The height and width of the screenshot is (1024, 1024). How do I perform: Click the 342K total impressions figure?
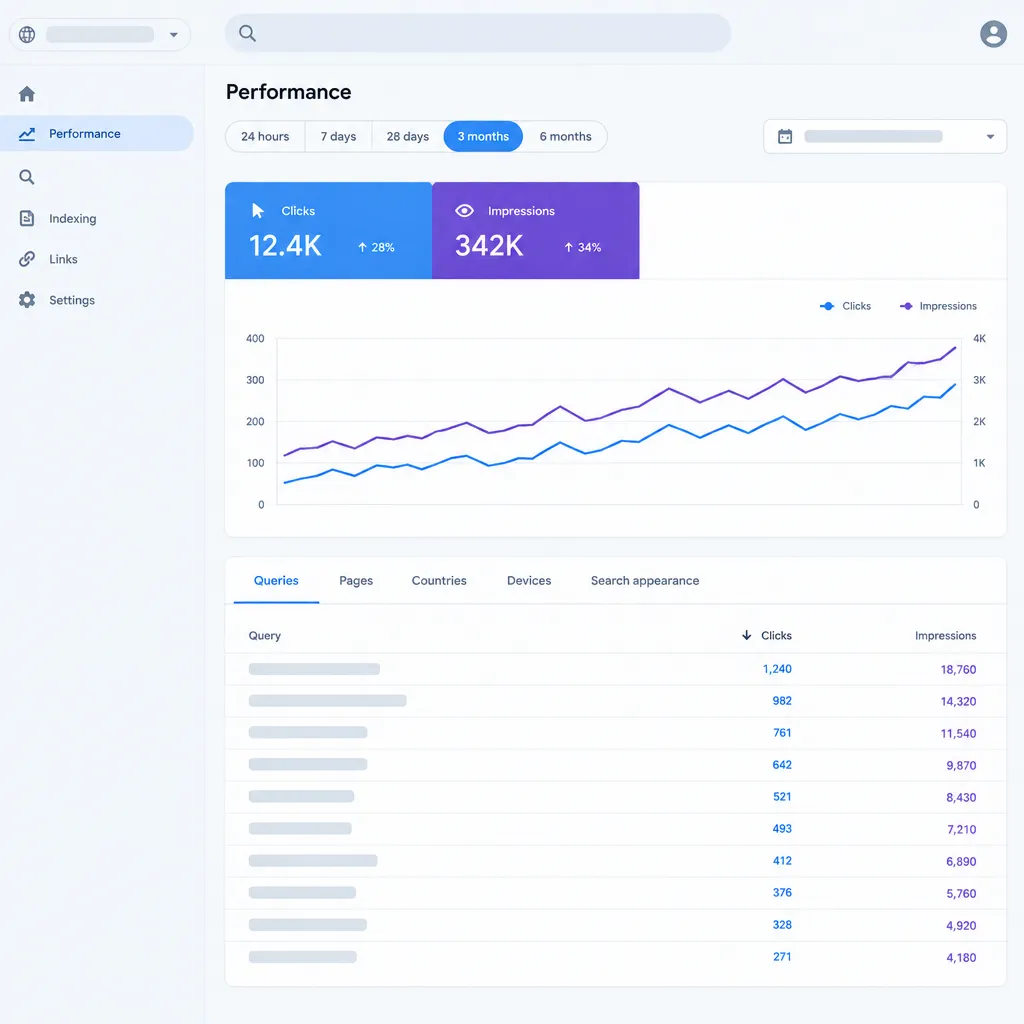(489, 246)
